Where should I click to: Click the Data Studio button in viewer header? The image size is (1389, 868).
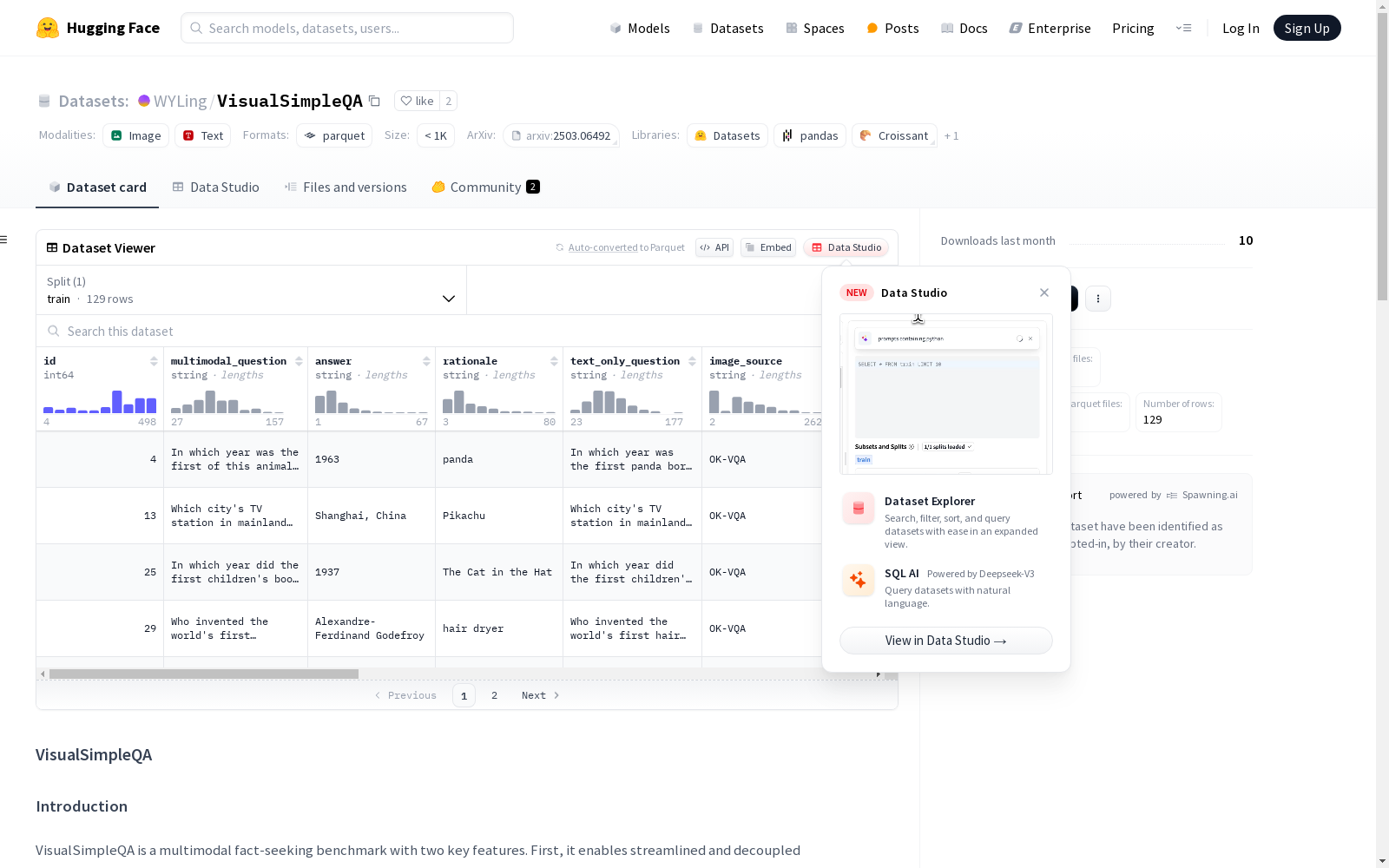(846, 247)
